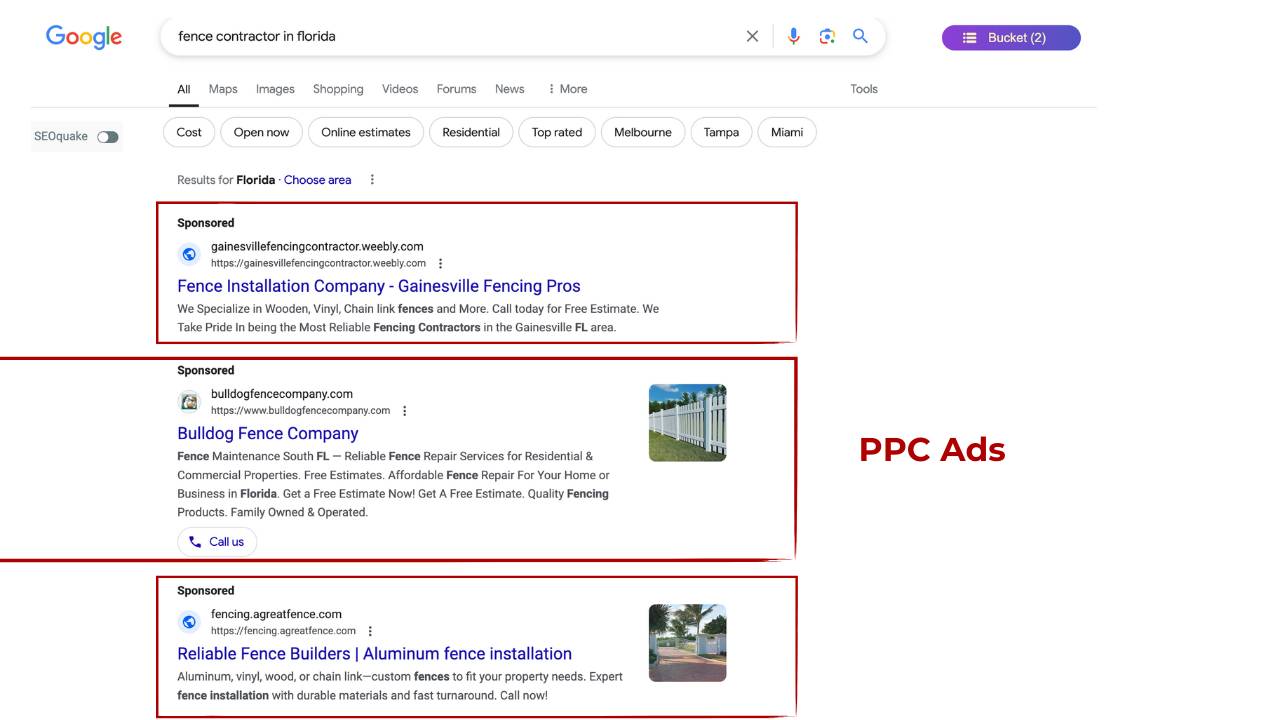Start voice search with microphone icon

point(793,36)
